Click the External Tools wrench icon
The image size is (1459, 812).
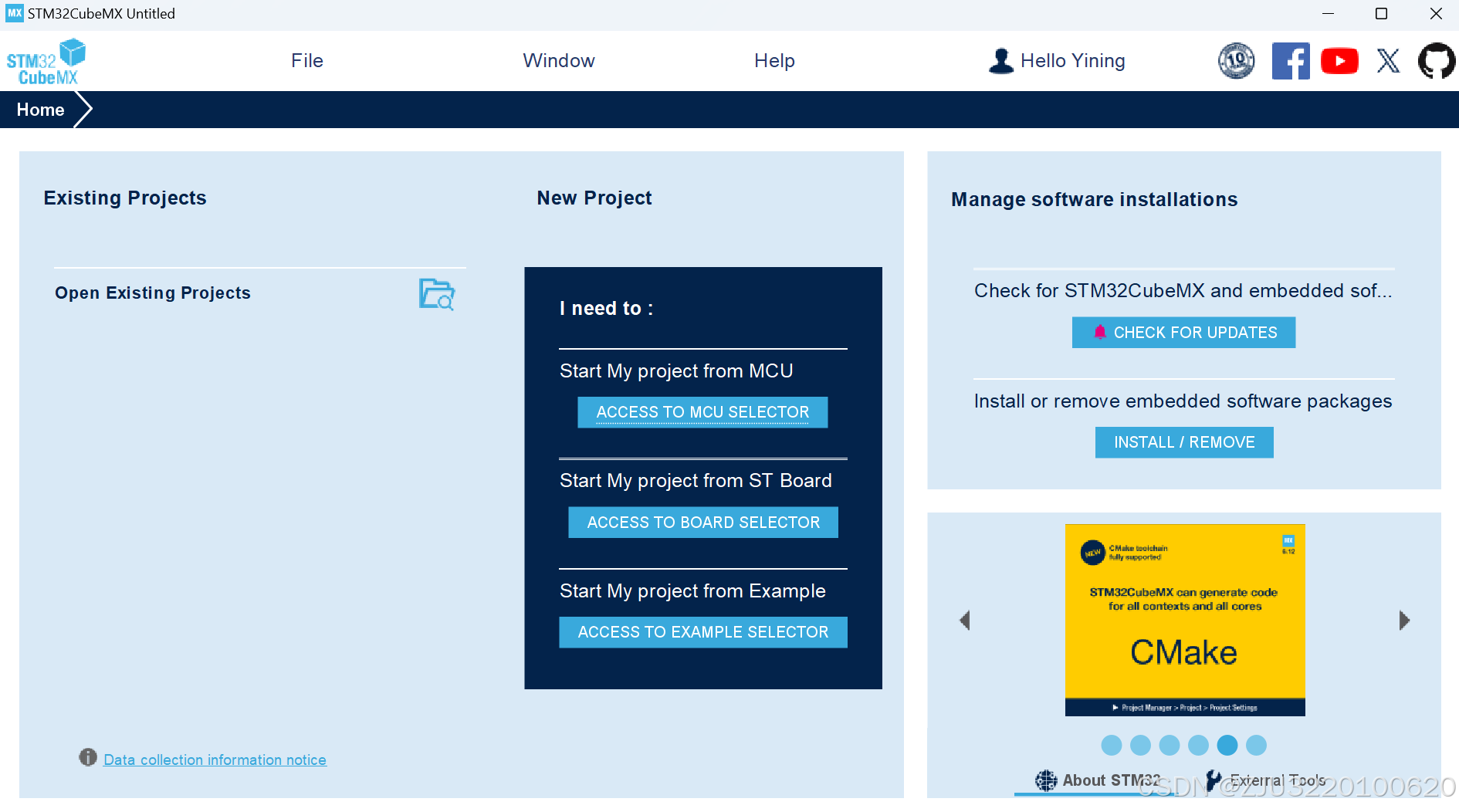[x=1214, y=780]
